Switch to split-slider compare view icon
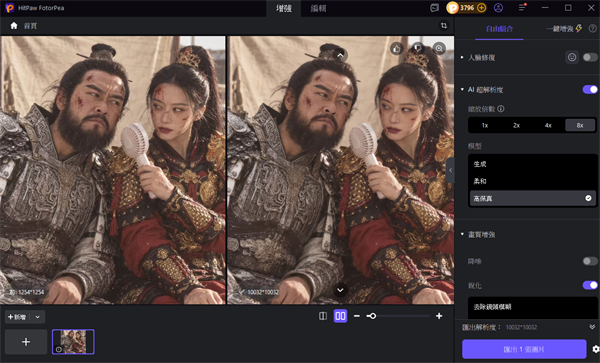 tap(323, 316)
